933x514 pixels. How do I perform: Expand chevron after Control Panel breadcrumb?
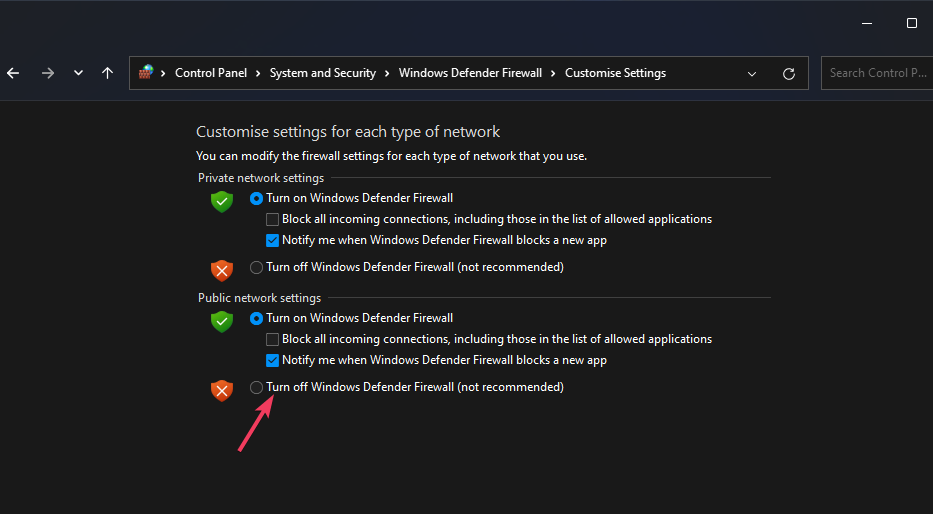point(258,73)
